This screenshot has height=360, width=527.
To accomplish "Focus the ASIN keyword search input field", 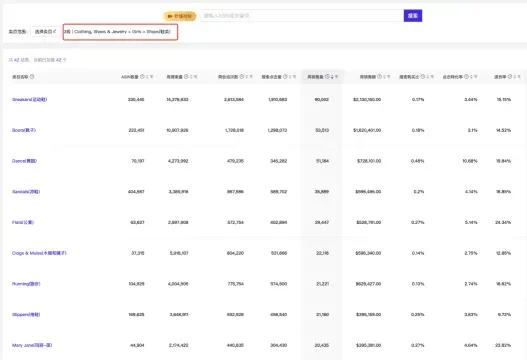I will click(x=302, y=15).
